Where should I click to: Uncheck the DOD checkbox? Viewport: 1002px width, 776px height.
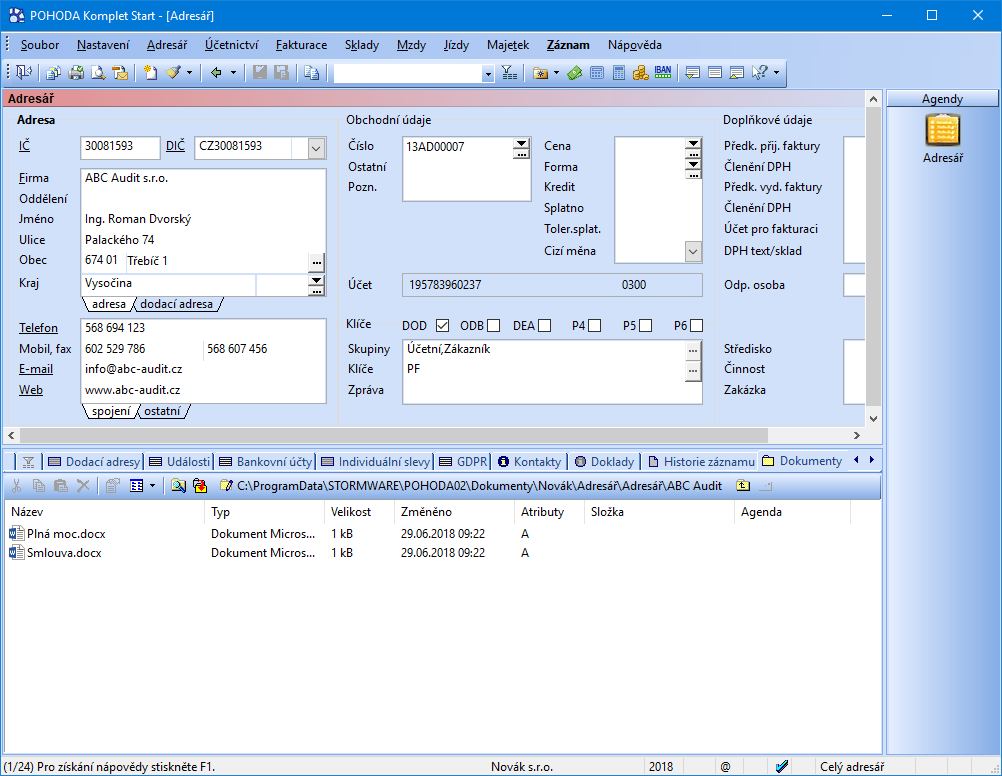pyautogui.click(x=442, y=326)
